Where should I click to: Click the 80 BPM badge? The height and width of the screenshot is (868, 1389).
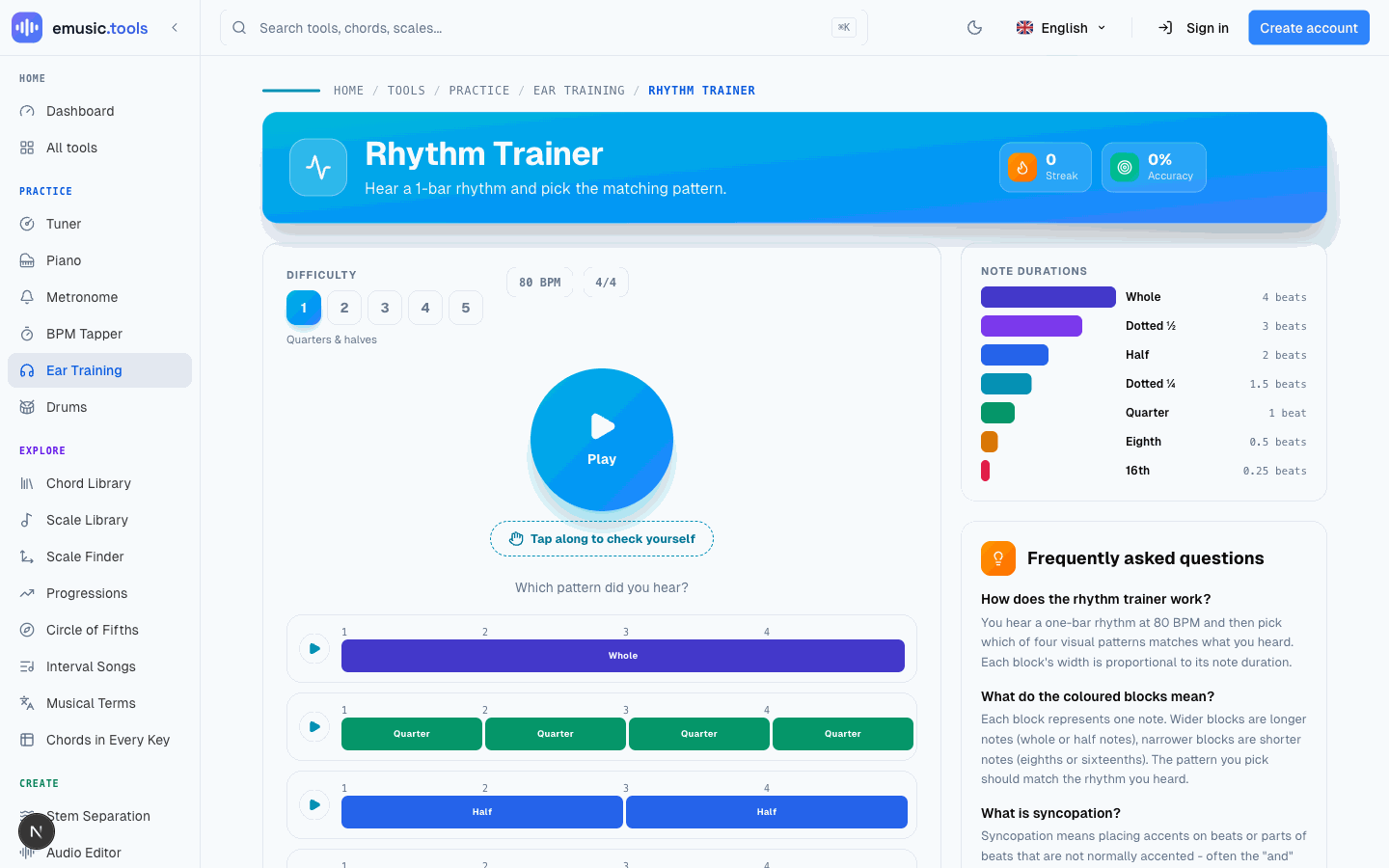click(x=540, y=283)
